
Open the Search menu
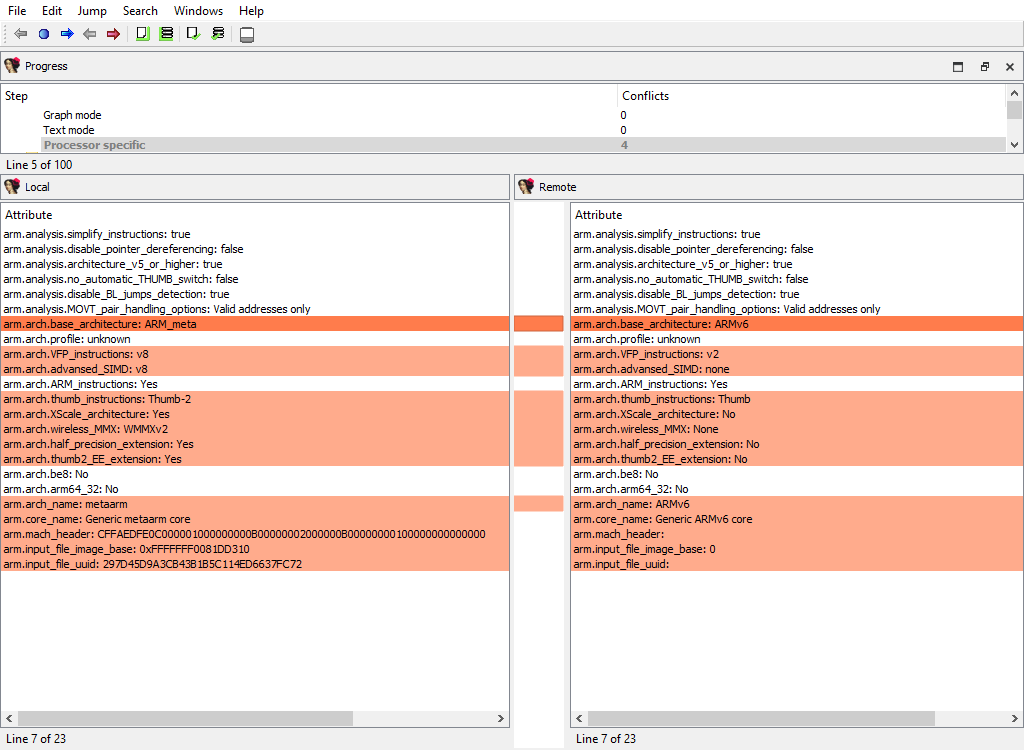[x=140, y=11]
